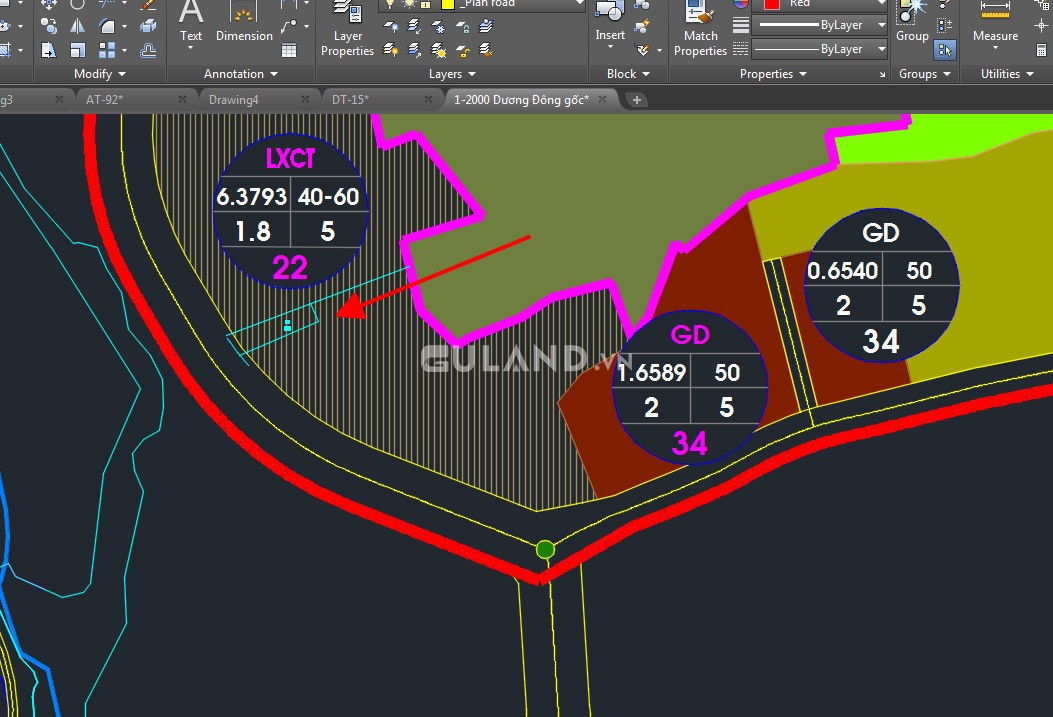1053x717 pixels.
Task: Open a new drawing tab with plus
Action: [637, 100]
